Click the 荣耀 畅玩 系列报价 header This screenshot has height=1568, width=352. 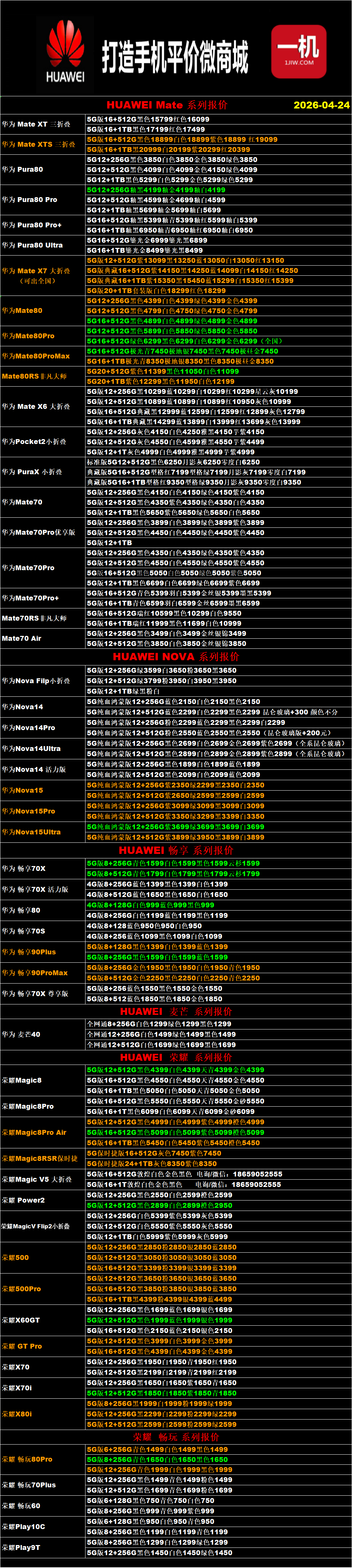pyautogui.click(x=176, y=1437)
